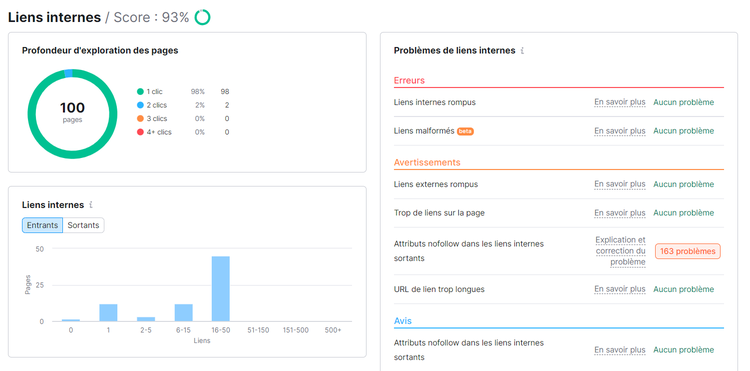Open En savoir plus for Liens malformés
Viewport: 750px width, 371px height.
point(619,131)
